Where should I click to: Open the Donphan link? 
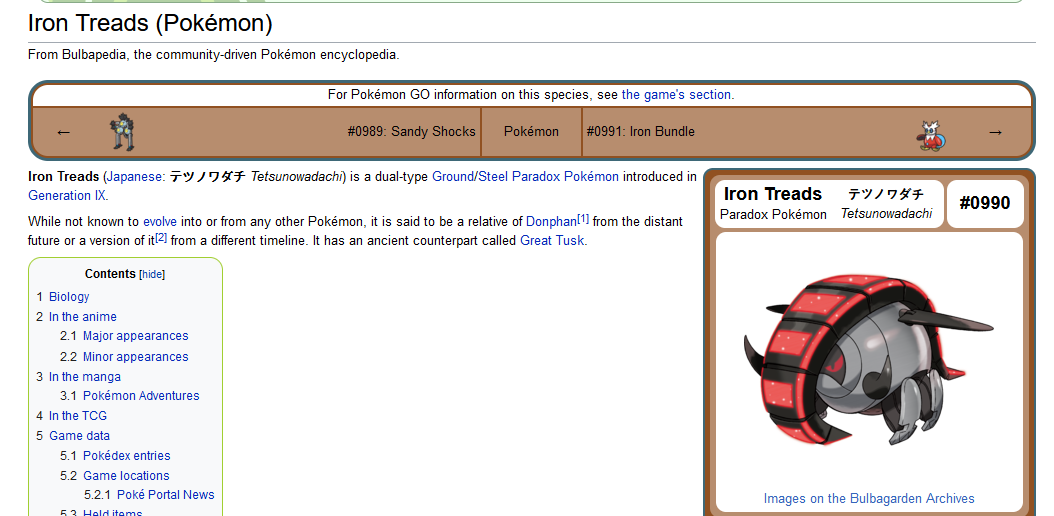pos(551,221)
